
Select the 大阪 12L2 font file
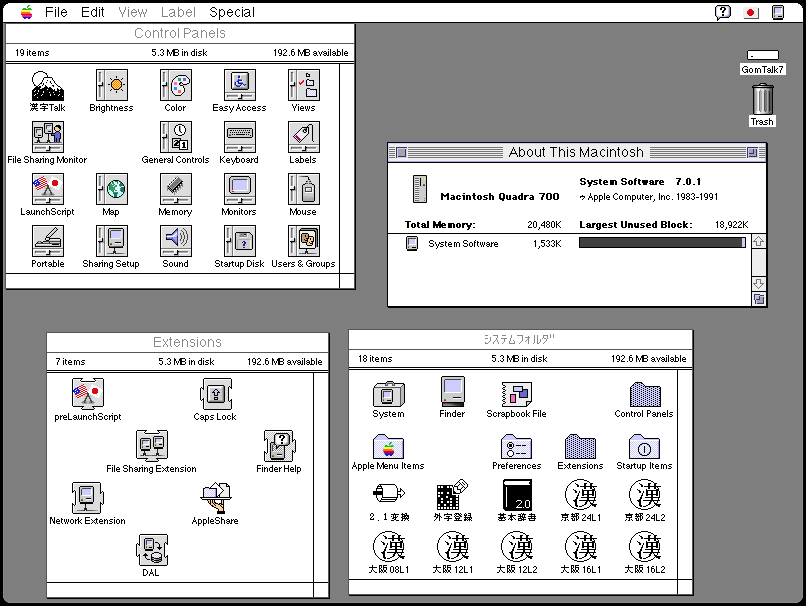(517, 547)
